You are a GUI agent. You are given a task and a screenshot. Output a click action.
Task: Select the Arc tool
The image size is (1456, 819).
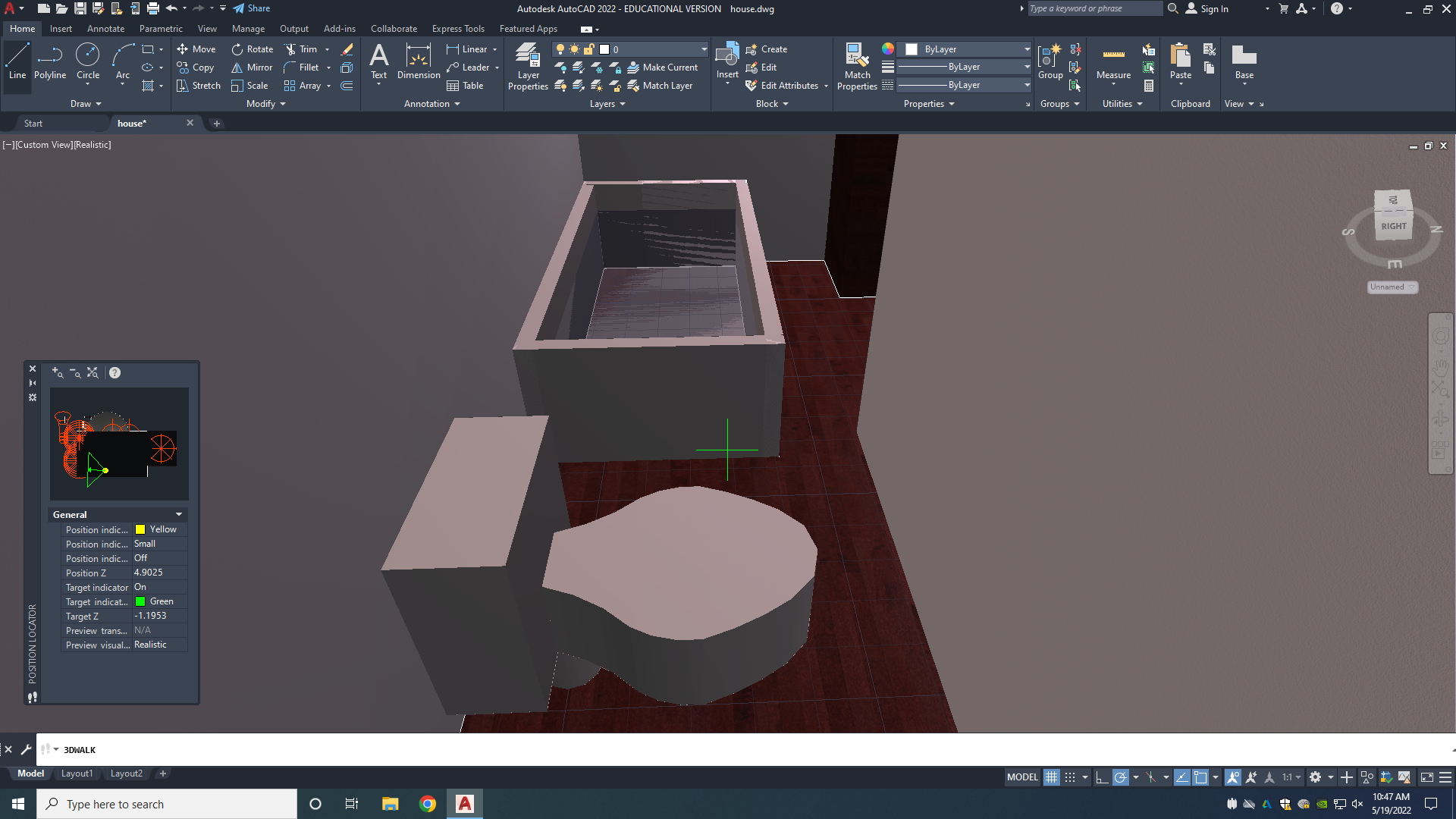coord(123,61)
